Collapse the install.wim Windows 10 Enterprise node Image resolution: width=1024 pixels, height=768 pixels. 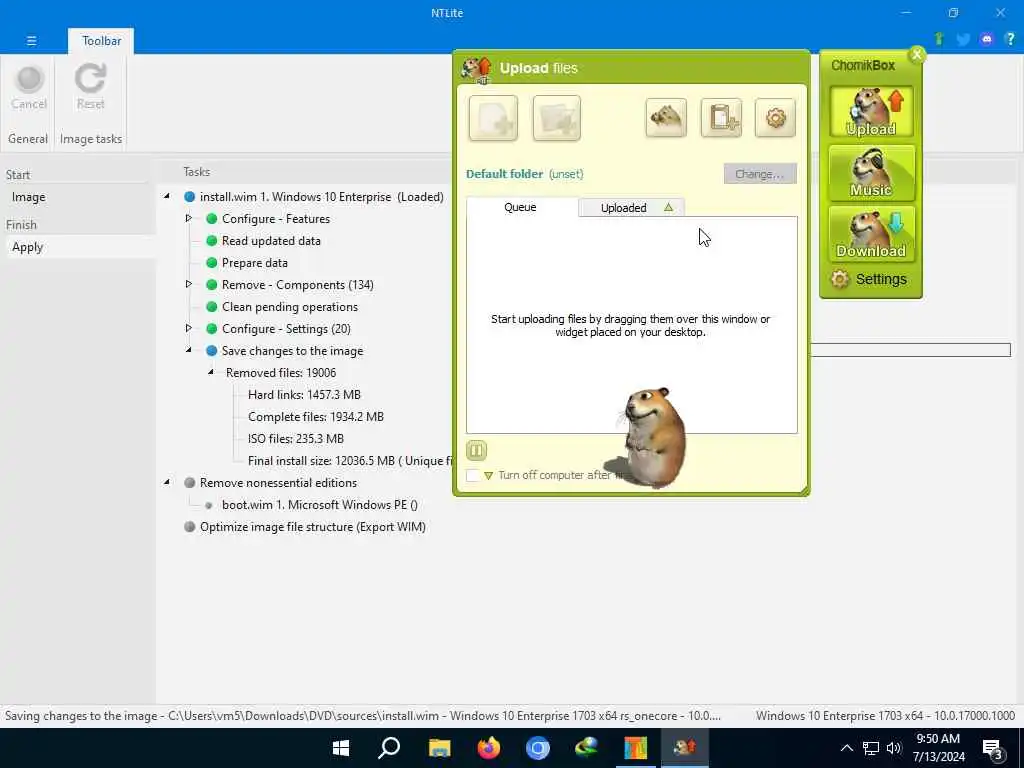coord(167,196)
